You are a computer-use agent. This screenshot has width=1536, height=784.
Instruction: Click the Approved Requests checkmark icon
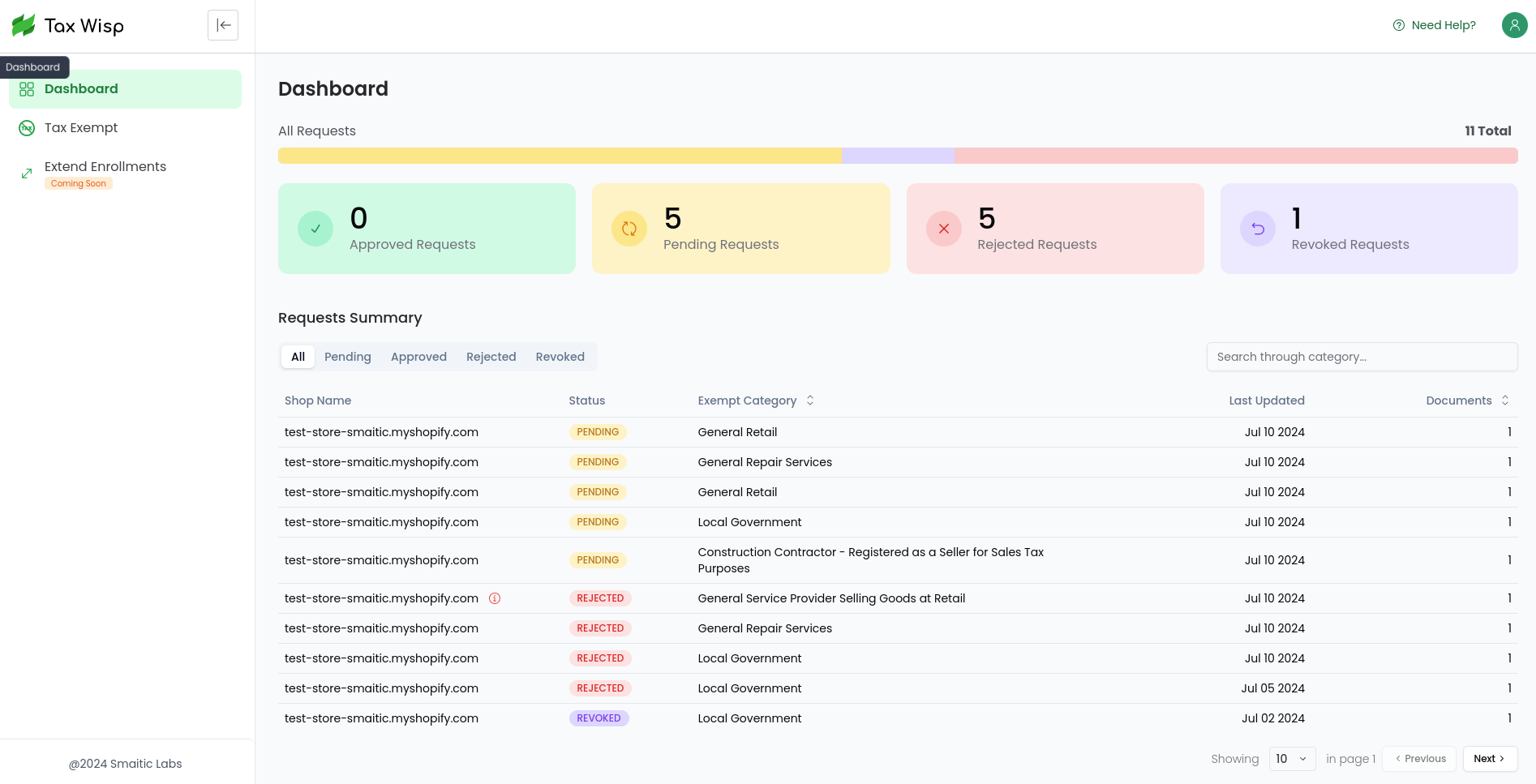click(x=315, y=229)
